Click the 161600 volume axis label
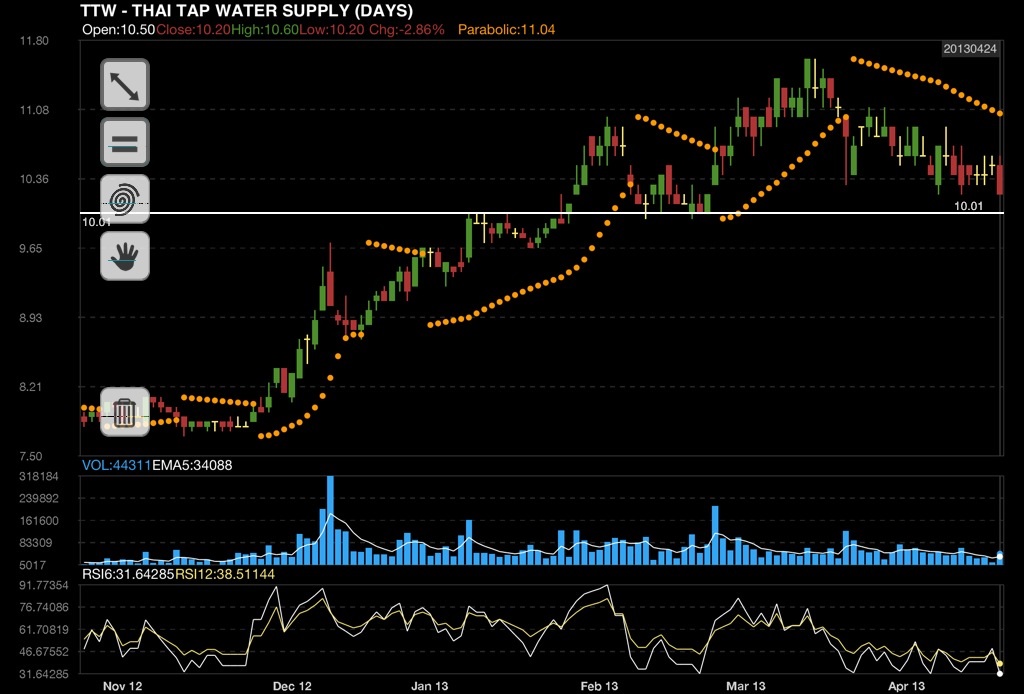 coord(39,521)
